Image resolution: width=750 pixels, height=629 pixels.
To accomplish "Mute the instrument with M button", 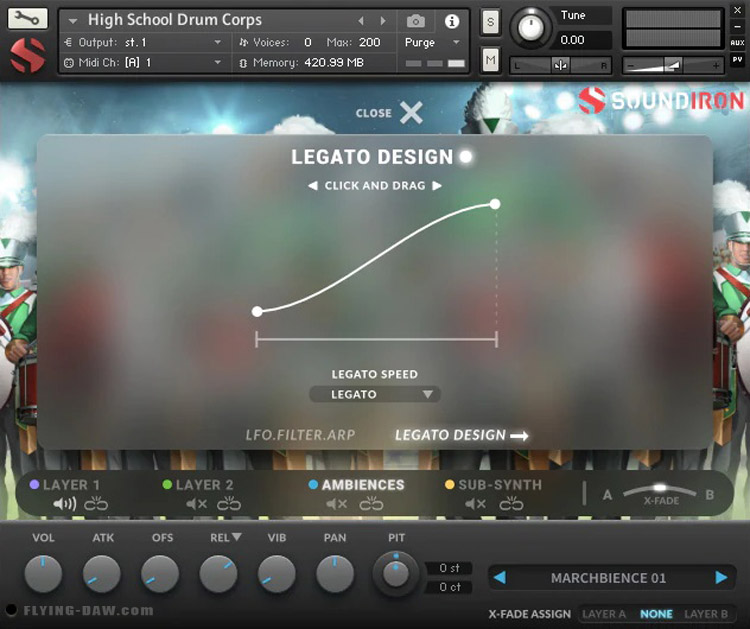I will click(490, 60).
